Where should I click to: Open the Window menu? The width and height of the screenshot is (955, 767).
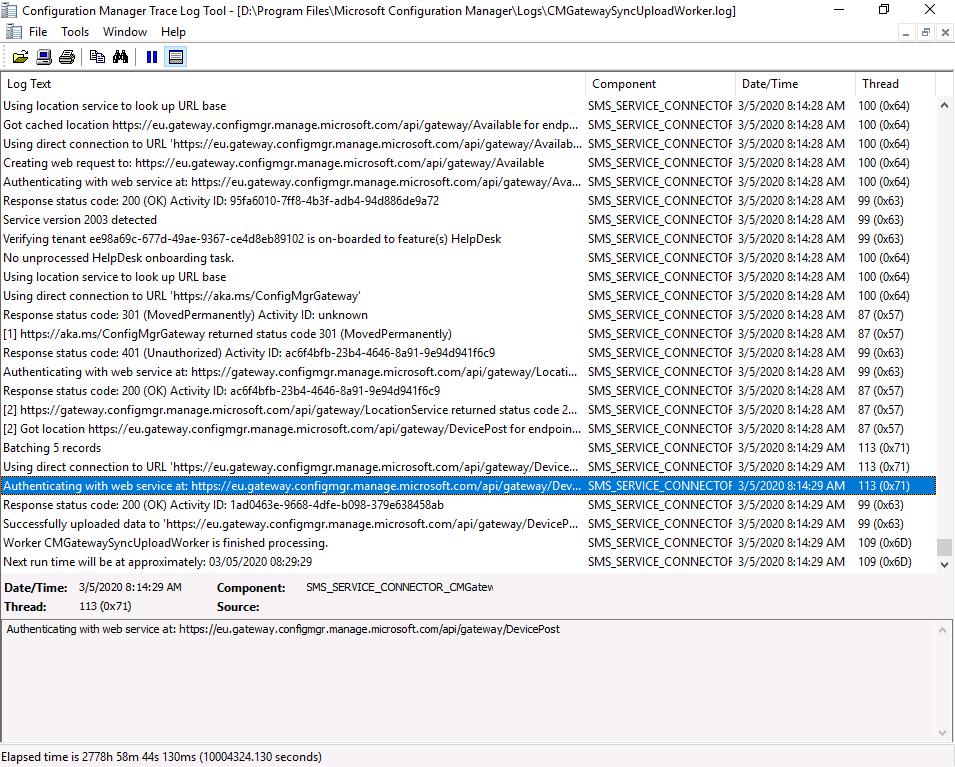[x=125, y=32]
